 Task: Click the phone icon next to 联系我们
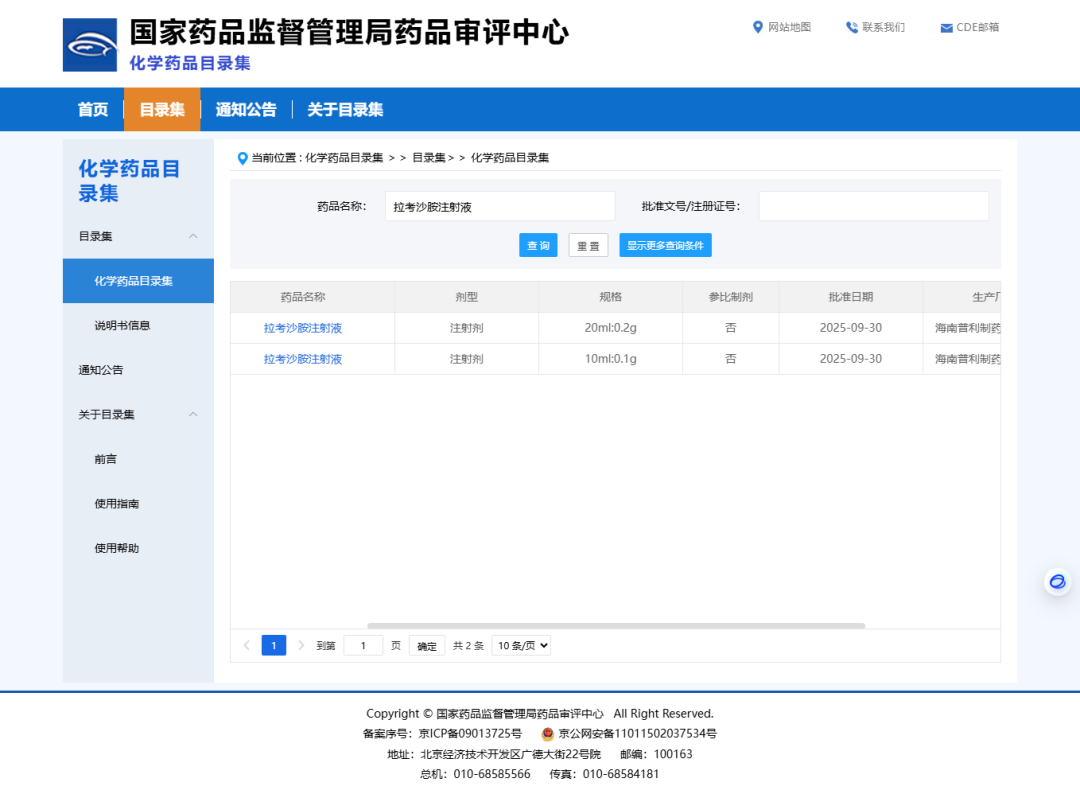pos(851,27)
